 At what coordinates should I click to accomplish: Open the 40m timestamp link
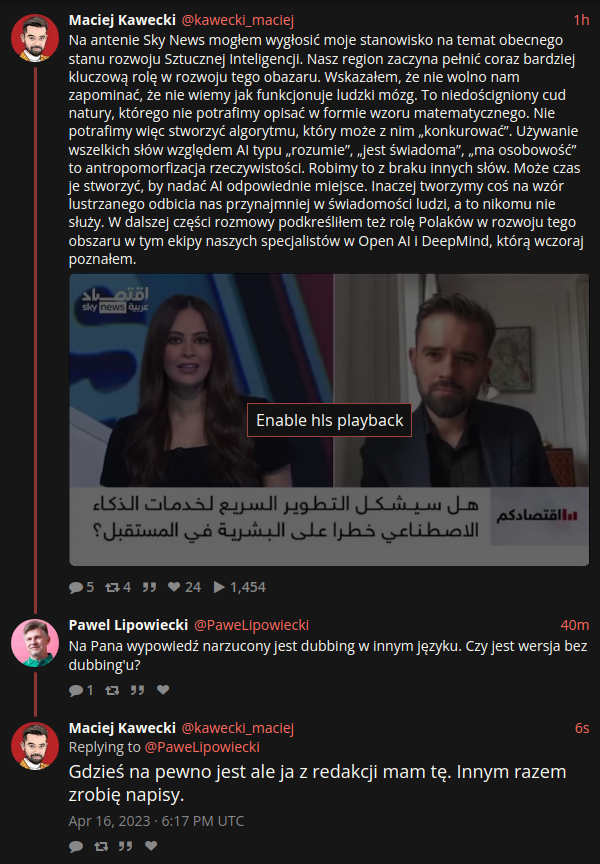(x=575, y=625)
